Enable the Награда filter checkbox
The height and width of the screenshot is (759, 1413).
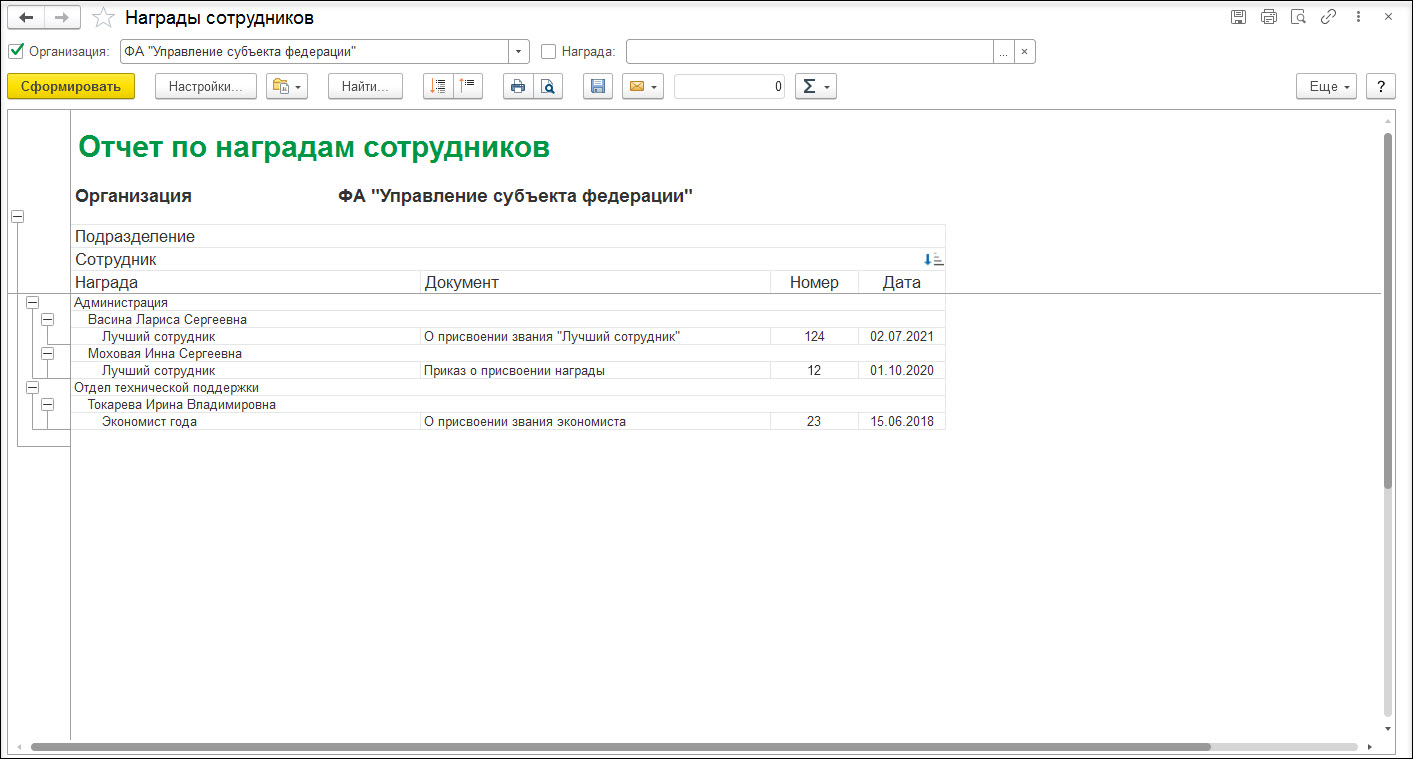(x=548, y=51)
